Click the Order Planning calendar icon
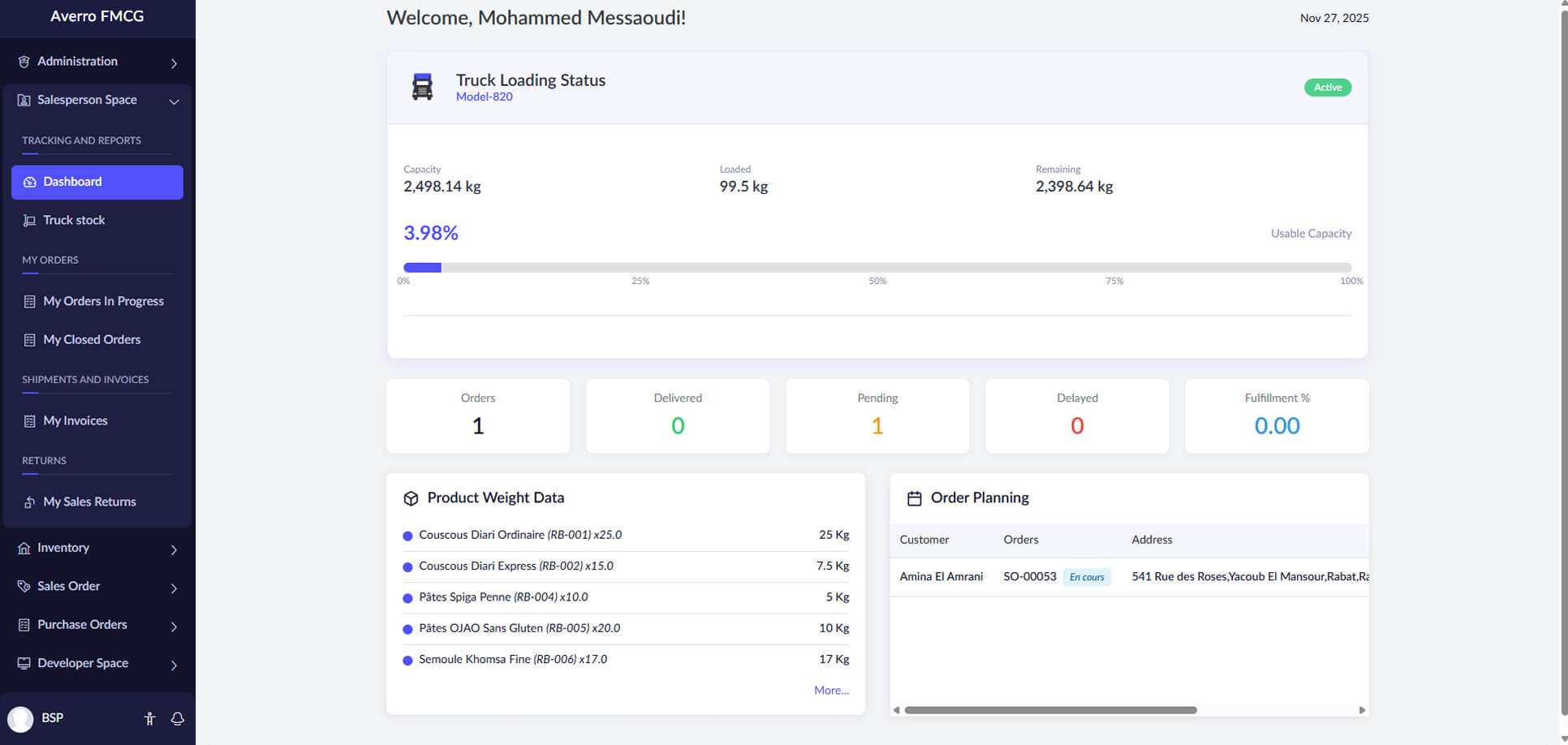 915,497
